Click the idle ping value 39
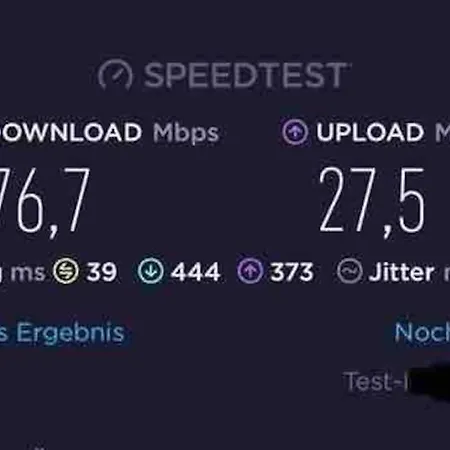This screenshot has width=450, height=450. pos(101,272)
